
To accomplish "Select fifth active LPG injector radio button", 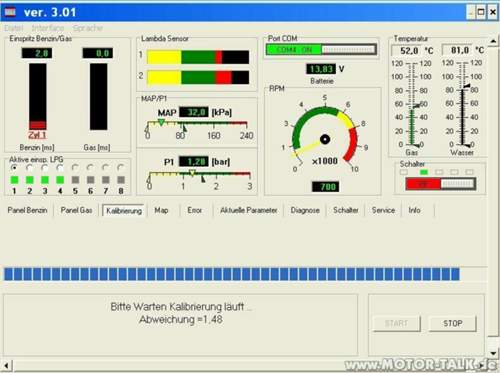I will 75,167.
